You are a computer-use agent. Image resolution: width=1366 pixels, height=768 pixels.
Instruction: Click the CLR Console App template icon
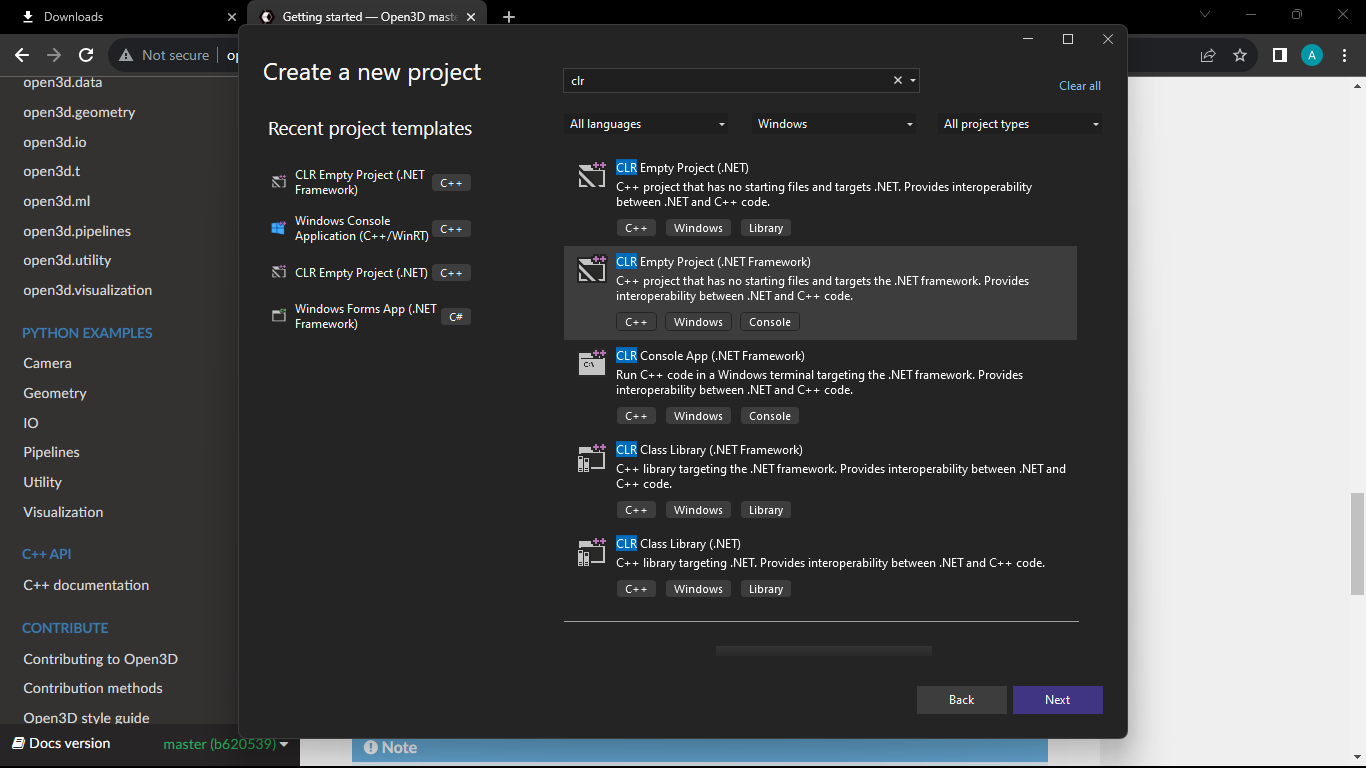(592, 362)
